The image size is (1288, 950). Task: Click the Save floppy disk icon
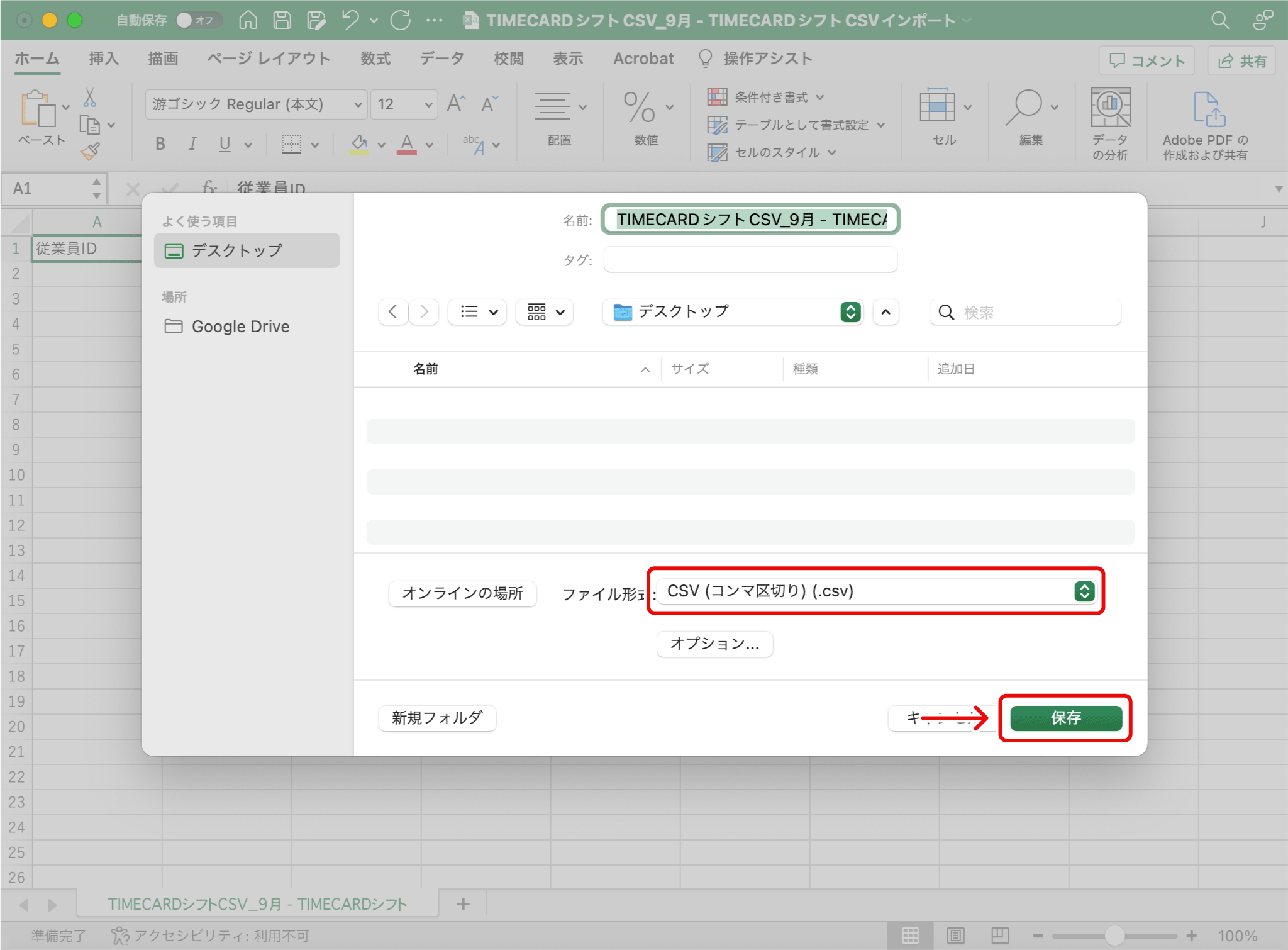coord(282,20)
